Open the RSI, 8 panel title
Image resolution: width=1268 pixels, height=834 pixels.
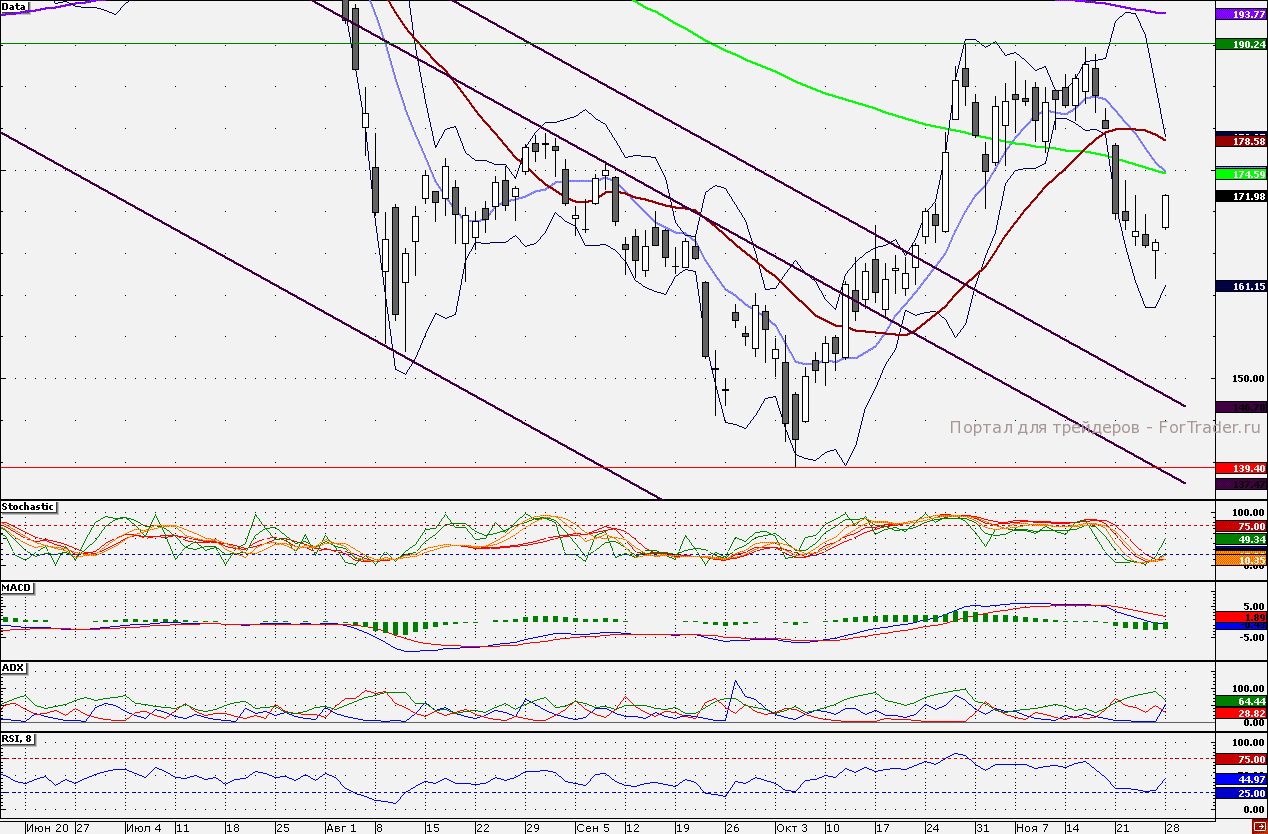pyautogui.click(x=19, y=740)
